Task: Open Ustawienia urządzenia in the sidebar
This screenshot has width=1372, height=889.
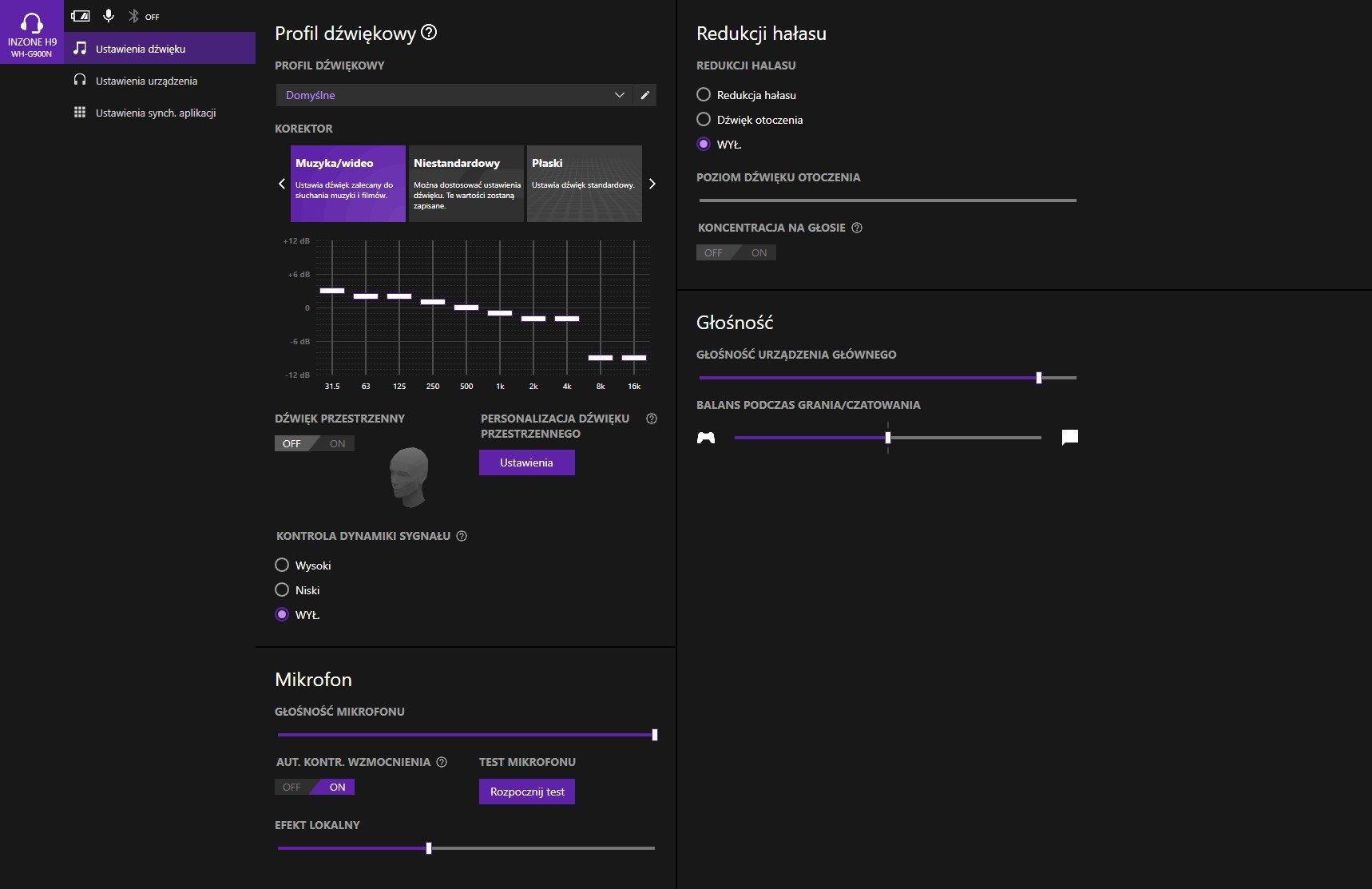Action: [x=146, y=81]
